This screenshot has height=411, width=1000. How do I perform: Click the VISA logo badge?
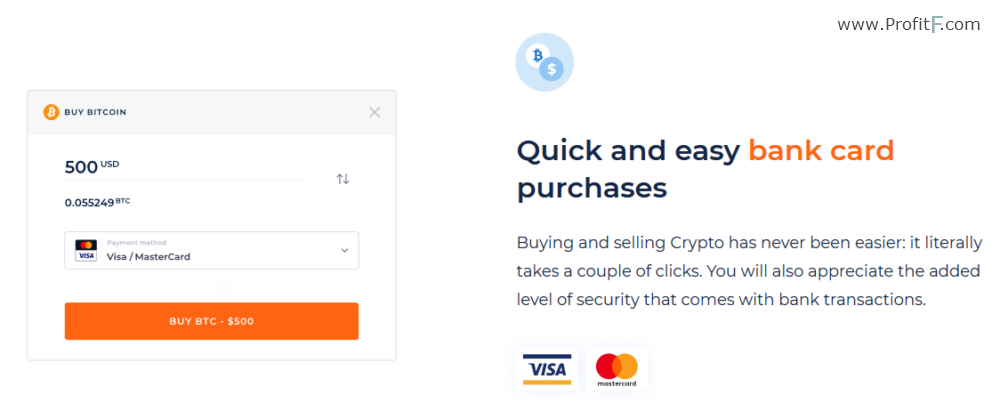(547, 370)
